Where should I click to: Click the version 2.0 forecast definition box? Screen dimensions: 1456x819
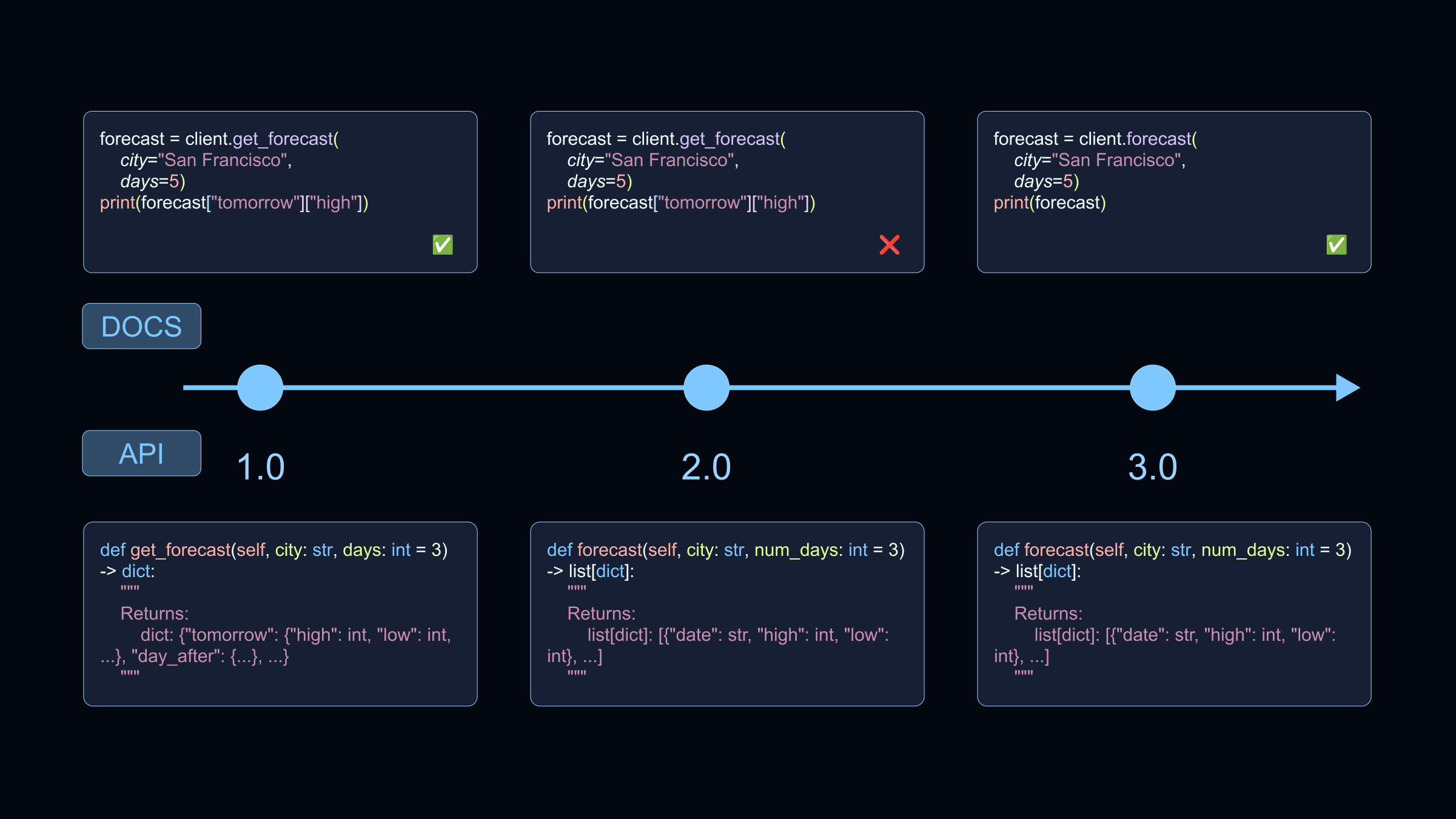pyautogui.click(x=727, y=613)
